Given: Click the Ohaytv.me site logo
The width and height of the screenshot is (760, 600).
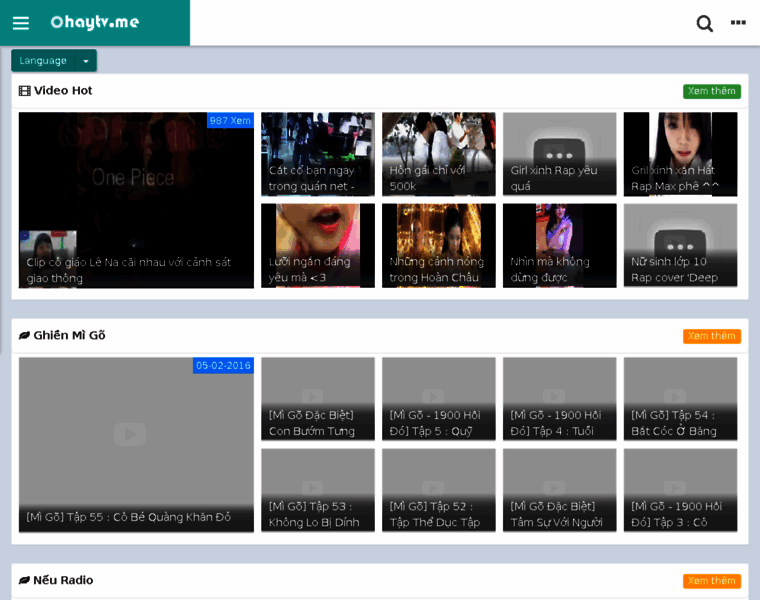Looking at the screenshot, I should pos(95,22).
